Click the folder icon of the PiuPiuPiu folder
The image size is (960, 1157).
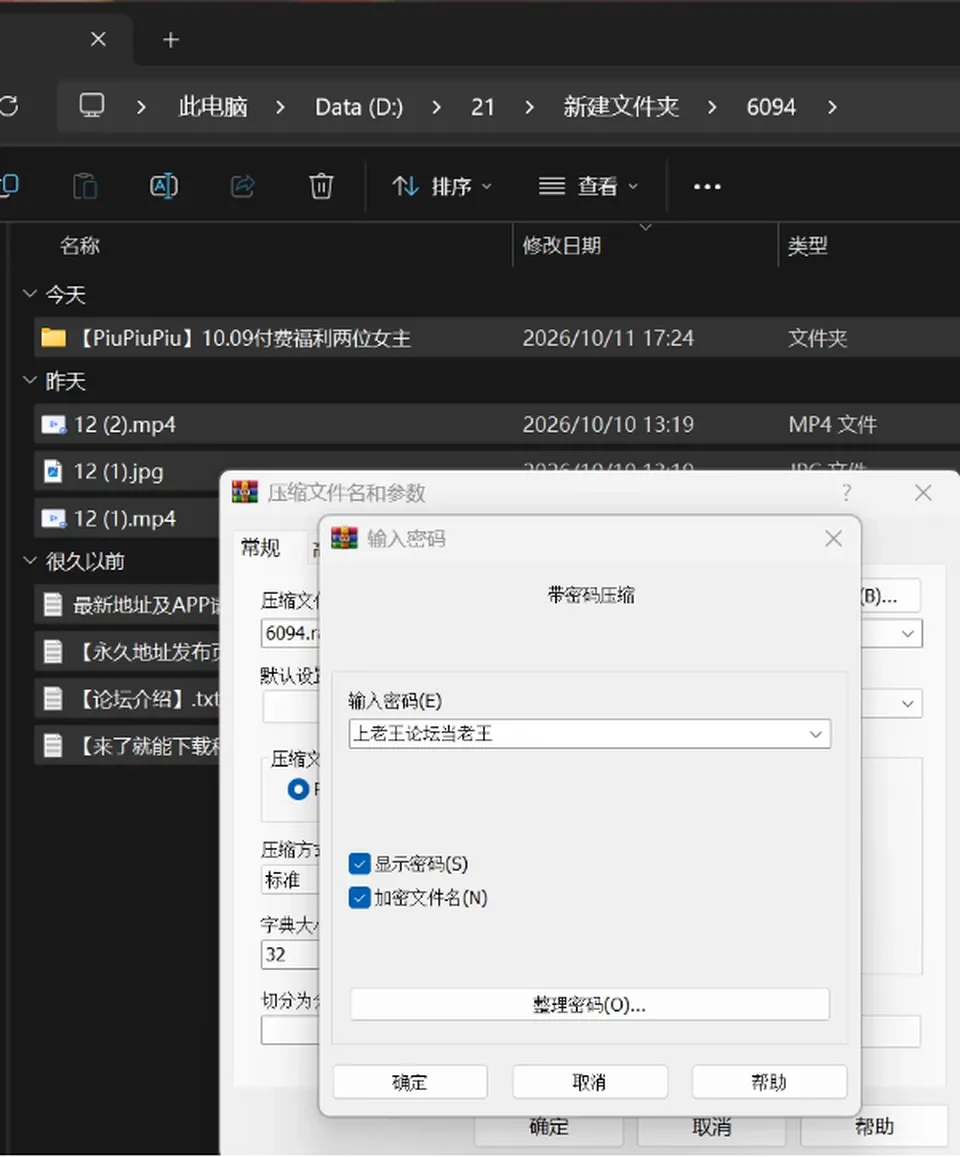53,338
